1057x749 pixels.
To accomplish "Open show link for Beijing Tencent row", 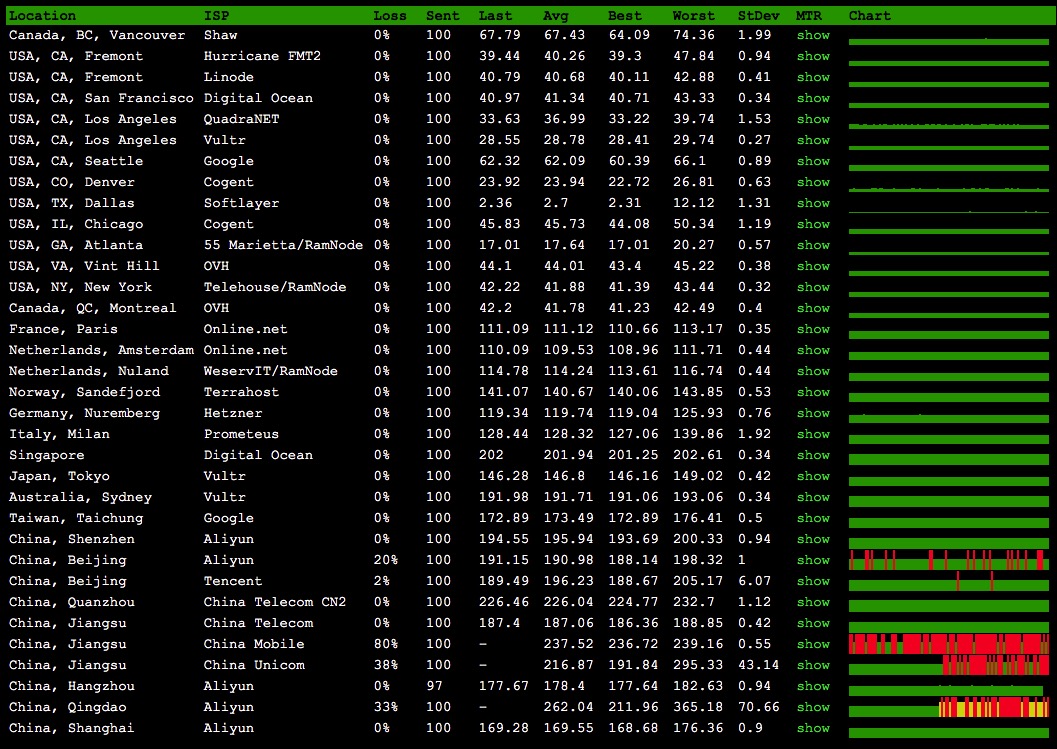I will 813,581.
